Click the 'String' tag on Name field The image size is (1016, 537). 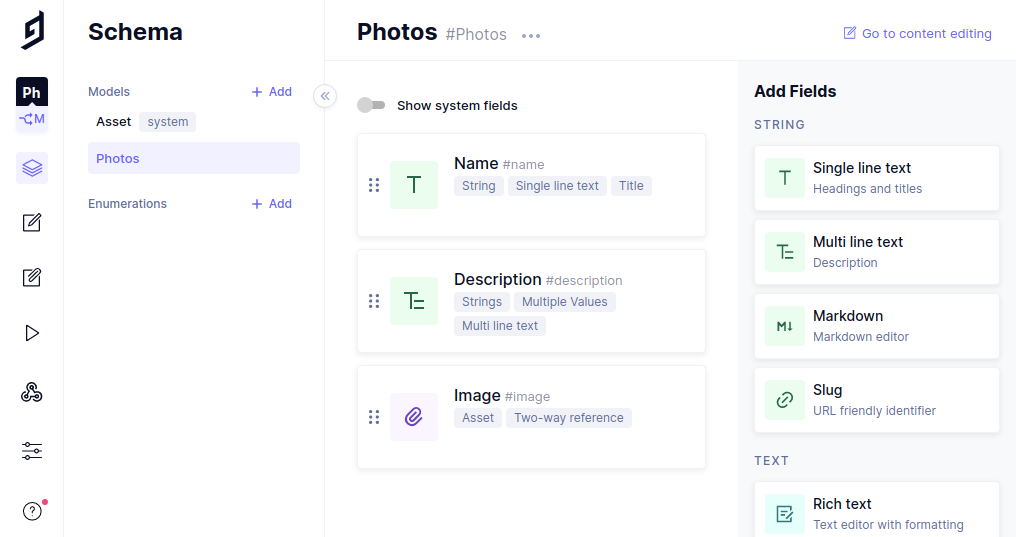[x=479, y=186]
